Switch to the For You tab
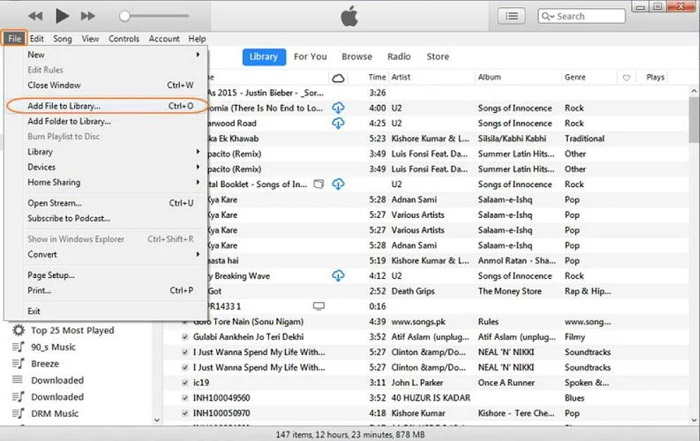Screen dimensions: 700x441 (x=310, y=57)
